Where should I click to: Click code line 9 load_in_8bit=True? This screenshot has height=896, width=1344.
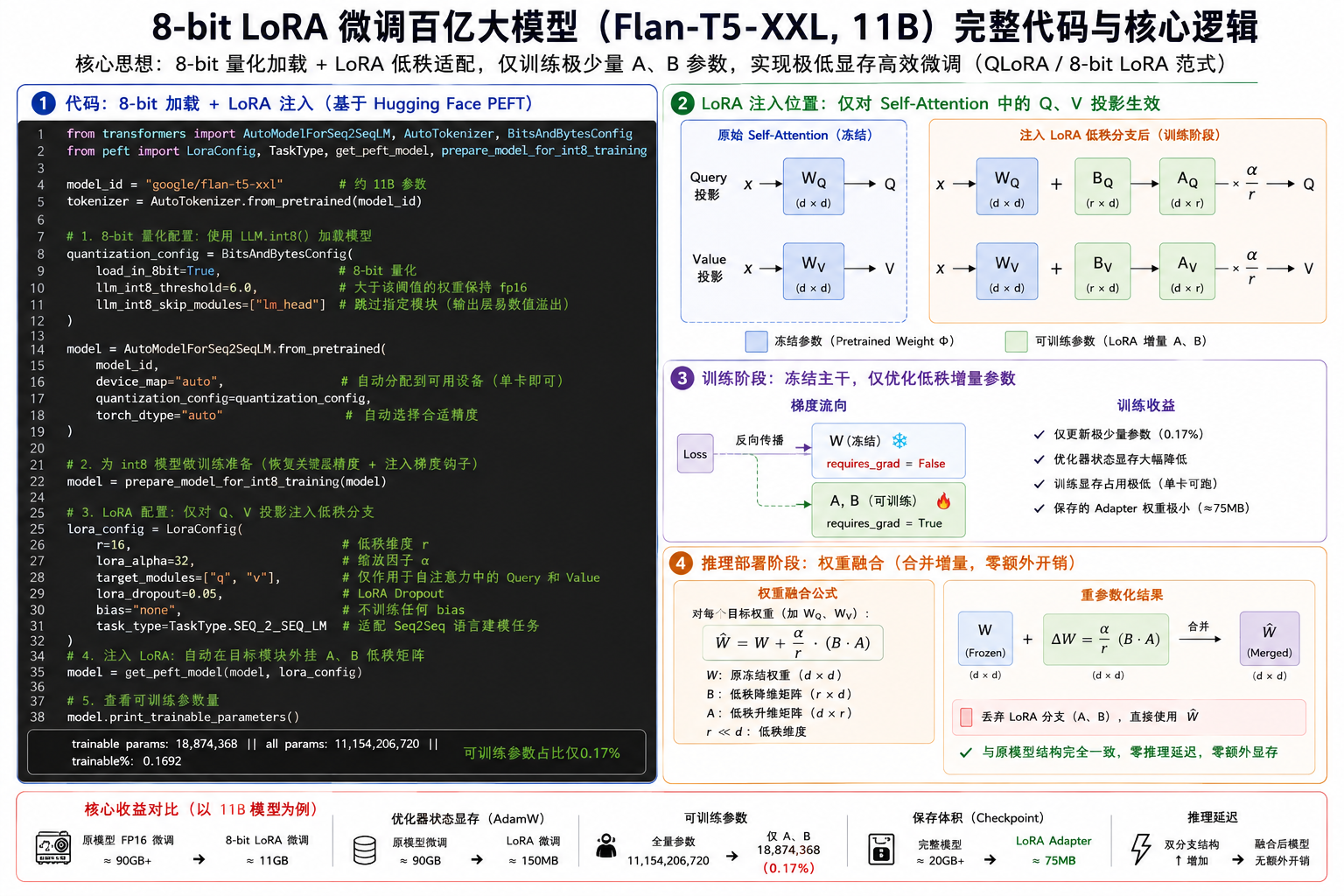[x=157, y=270]
